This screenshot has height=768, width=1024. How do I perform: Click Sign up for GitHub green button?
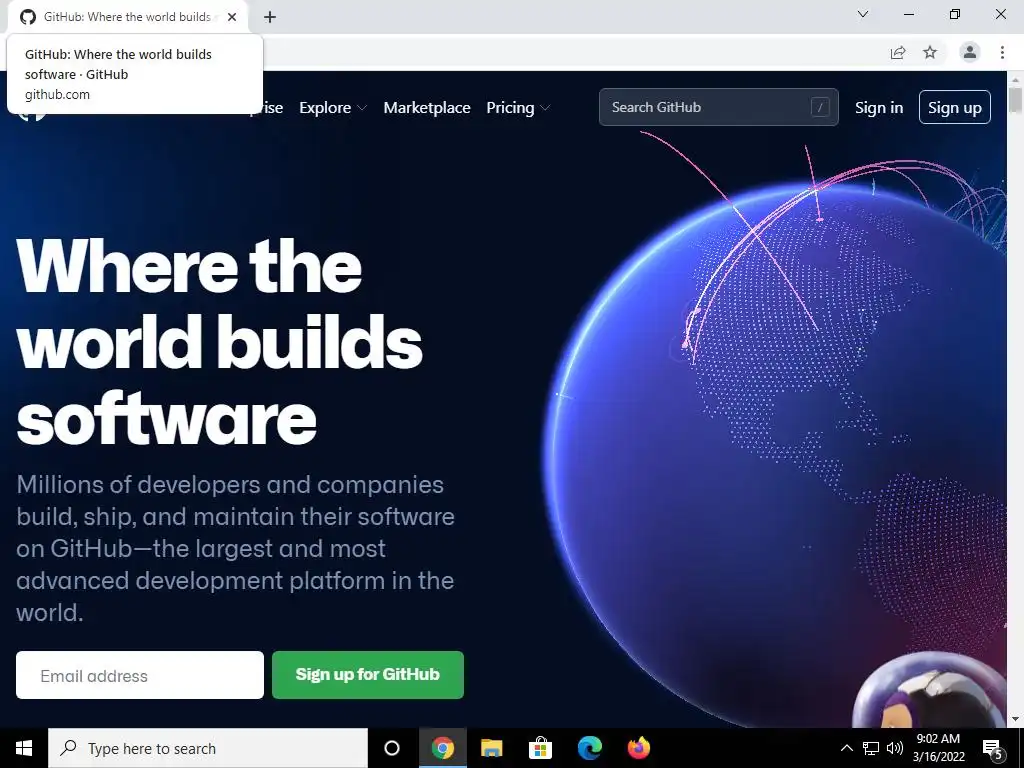368,675
